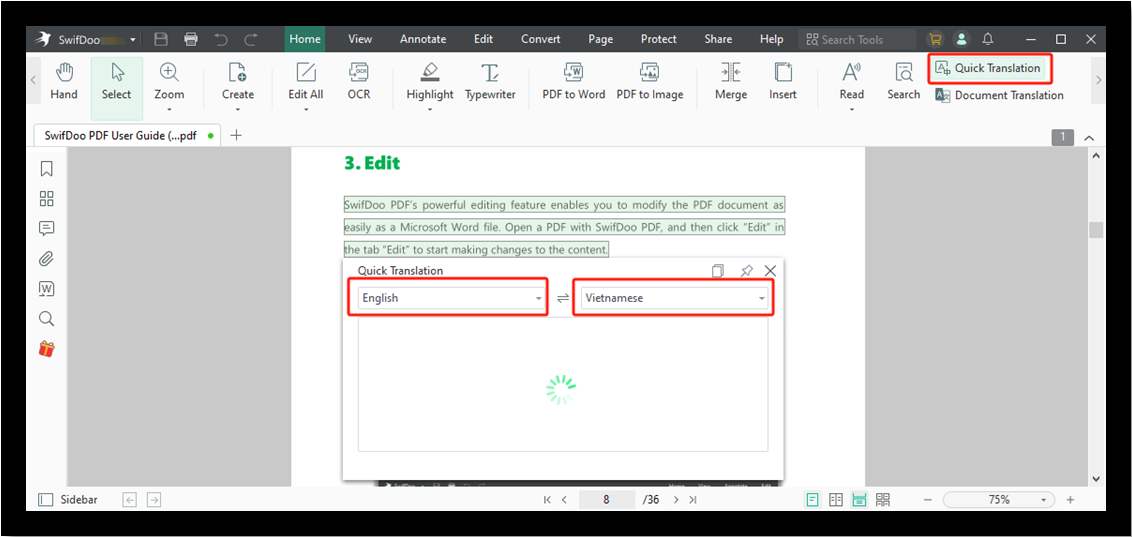1132x537 pixels.
Task: Click the Document Translation button
Action: pyautogui.click(x=999, y=95)
